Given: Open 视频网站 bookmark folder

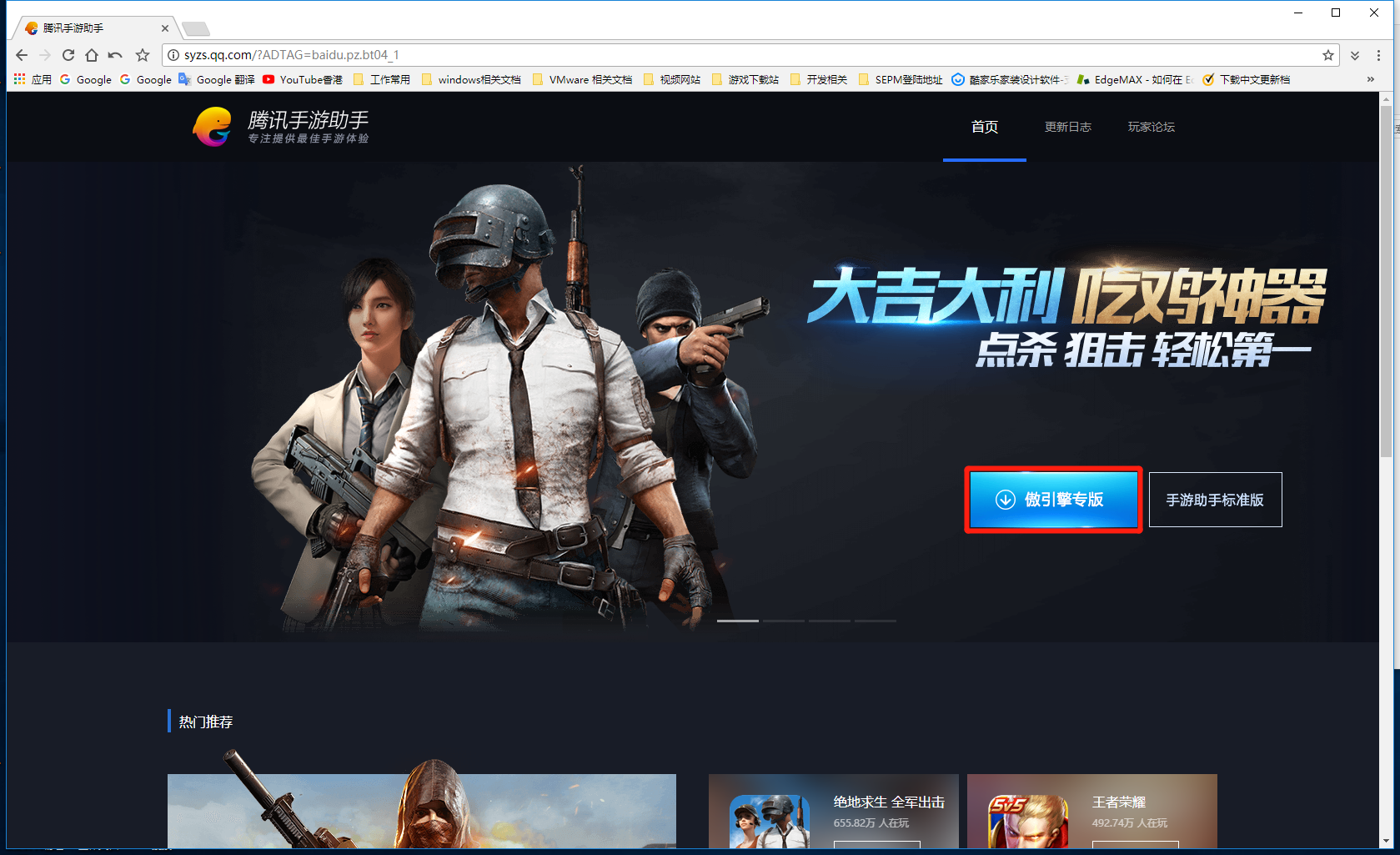Looking at the screenshot, I should [x=672, y=79].
